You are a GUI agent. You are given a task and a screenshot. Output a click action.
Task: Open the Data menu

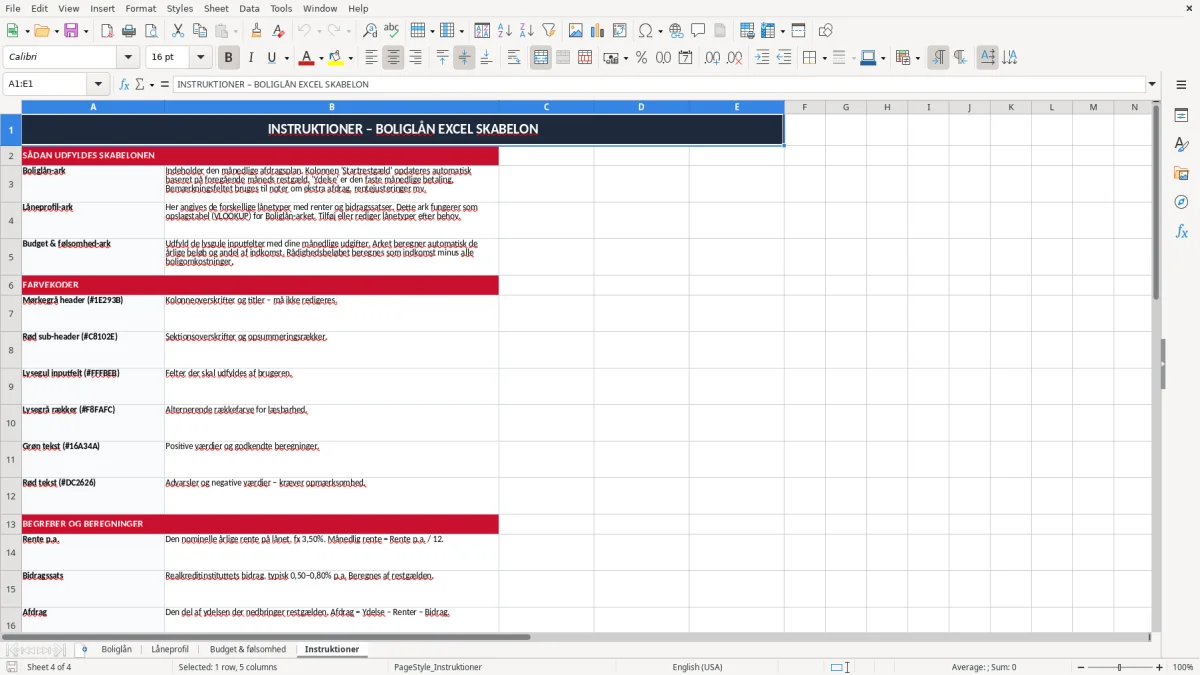(249, 8)
